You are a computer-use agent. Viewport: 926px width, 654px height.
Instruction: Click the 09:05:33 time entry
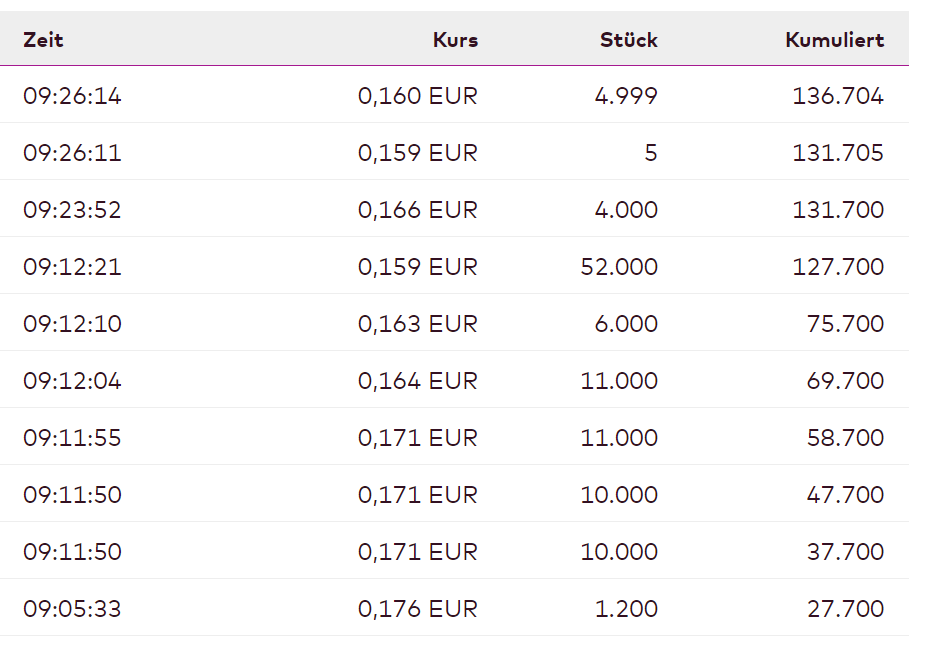(x=72, y=609)
